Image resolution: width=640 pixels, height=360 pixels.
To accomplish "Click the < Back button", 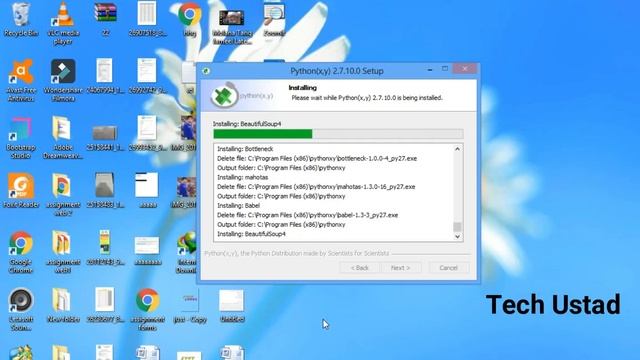I will click(360, 268).
